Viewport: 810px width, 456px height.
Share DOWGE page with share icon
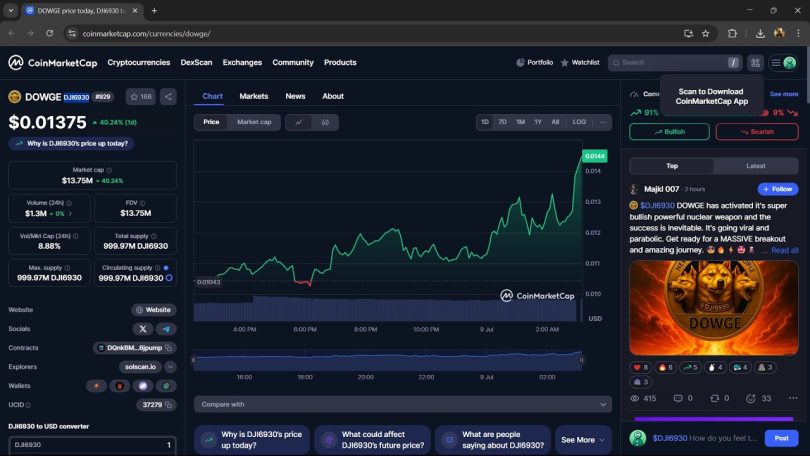point(168,97)
